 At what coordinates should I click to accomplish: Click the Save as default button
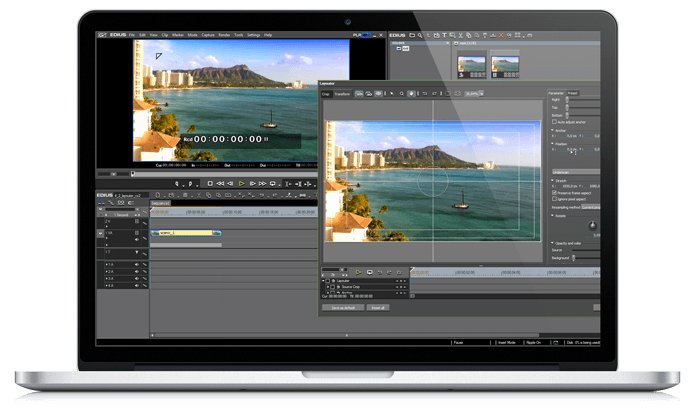pos(343,307)
